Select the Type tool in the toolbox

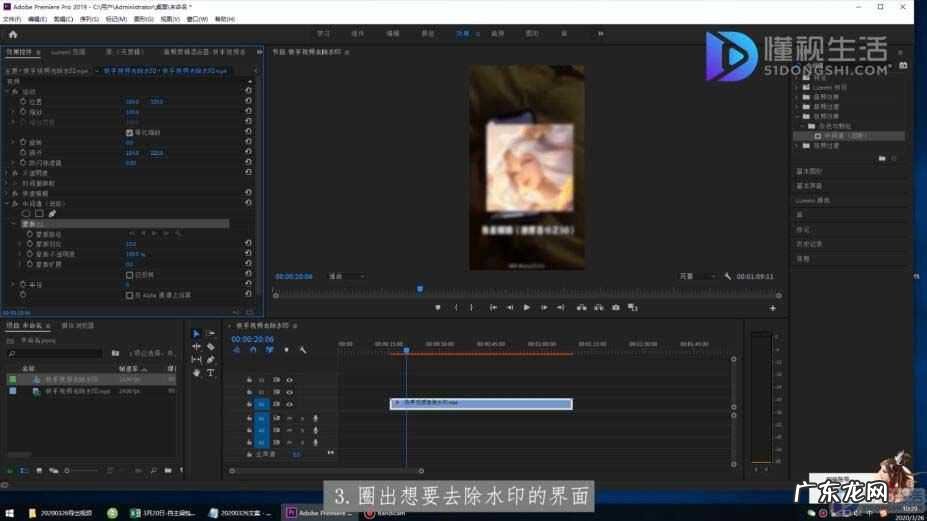point(211,372)
